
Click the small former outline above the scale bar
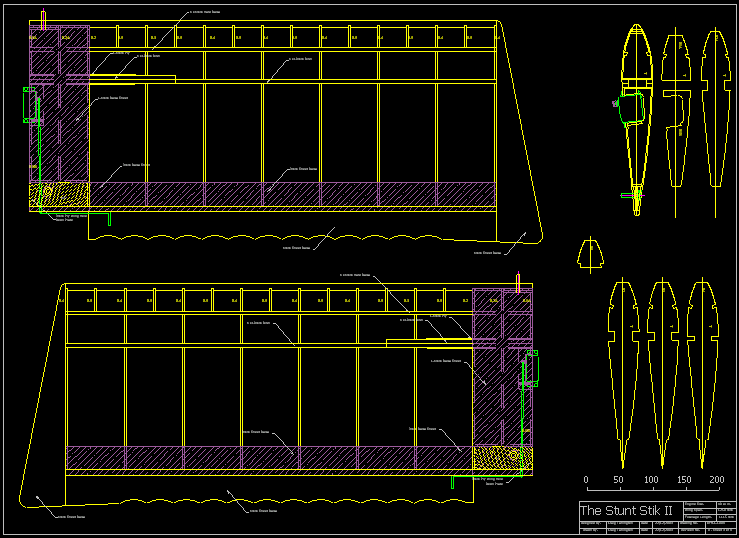(x=591, y=255)
